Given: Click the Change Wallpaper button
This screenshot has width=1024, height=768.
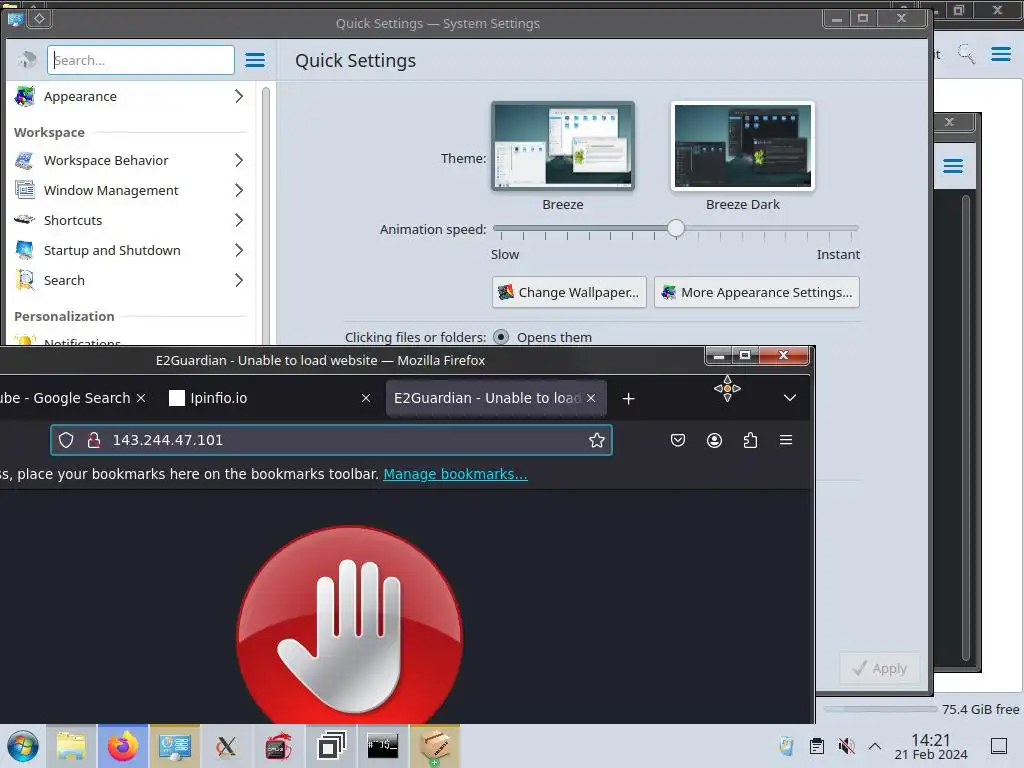Looking at the screenshot, I should (x=569, y=293).
